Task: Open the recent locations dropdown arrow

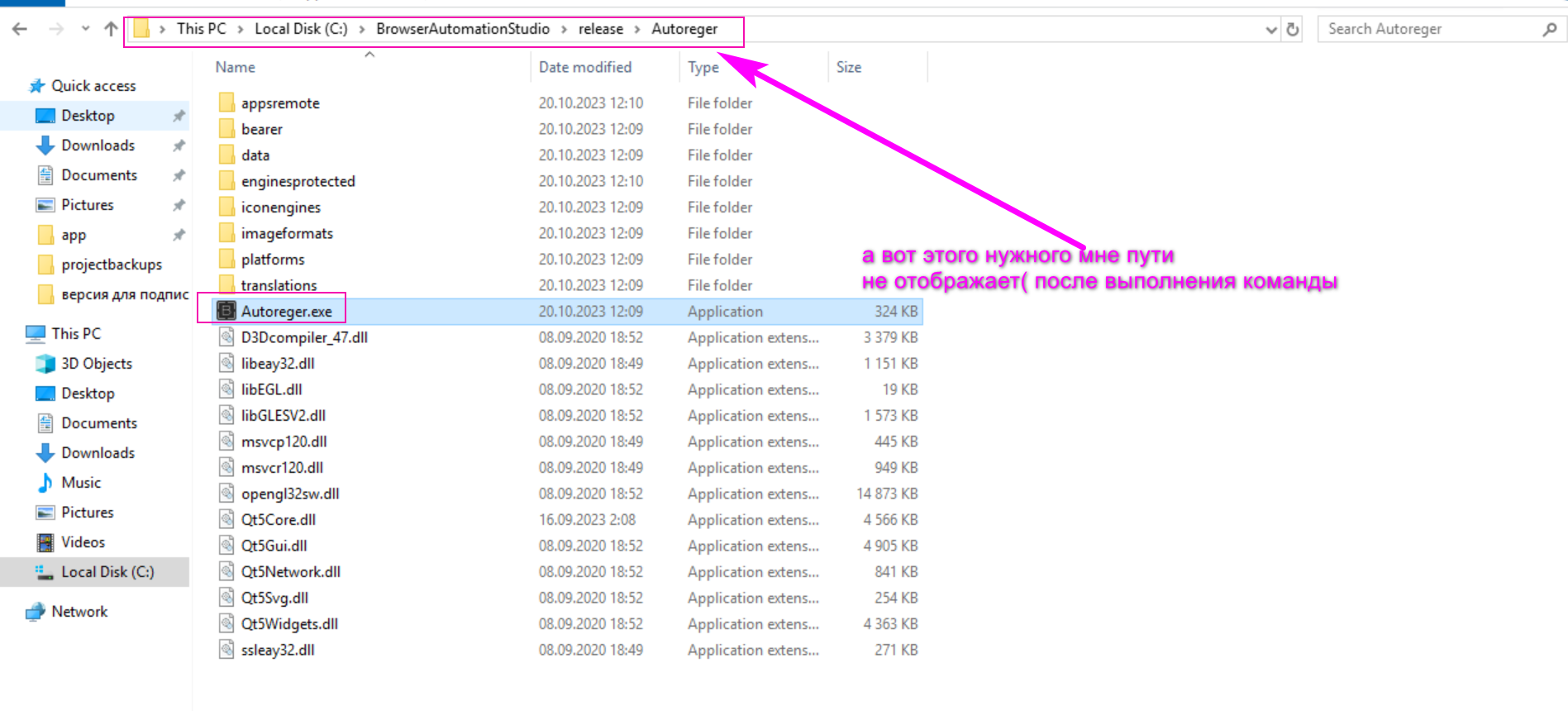Action: coord(85,29)
